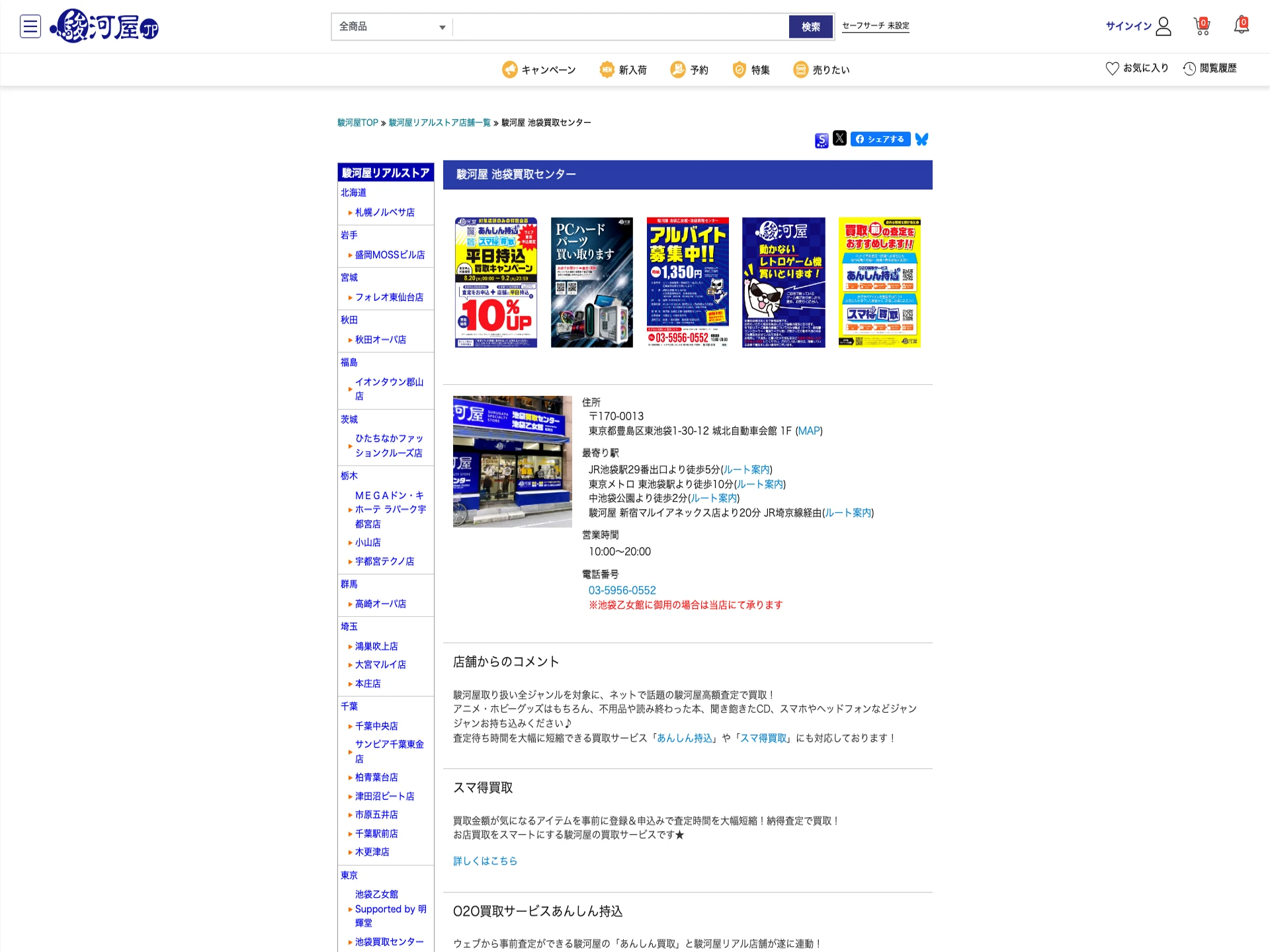The height and width of the screenshot is (952, 1270).
Task: Click the sell items icon
Action: tap(800, 69)
